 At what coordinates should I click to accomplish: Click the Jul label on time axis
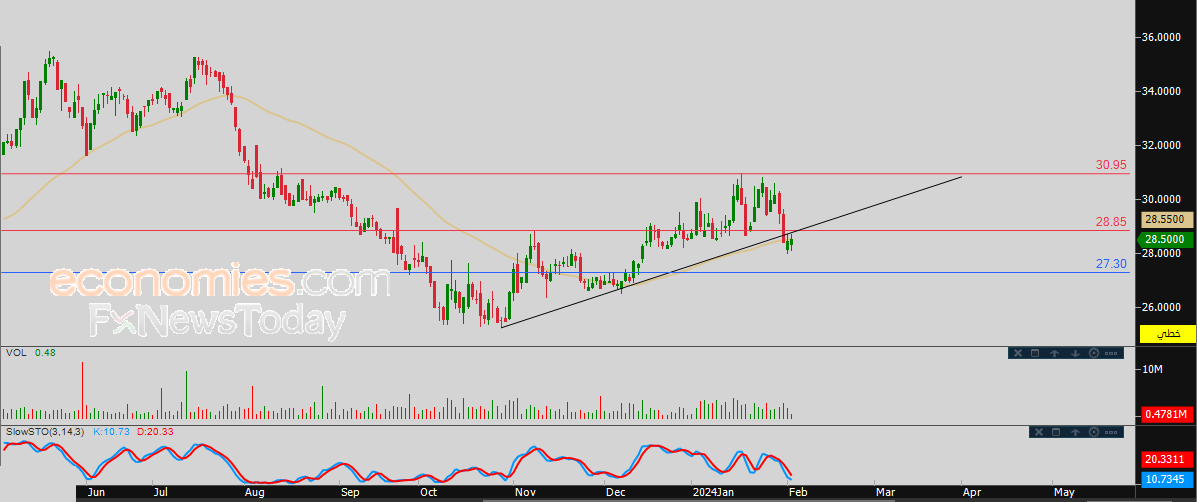tap(162, 494)
